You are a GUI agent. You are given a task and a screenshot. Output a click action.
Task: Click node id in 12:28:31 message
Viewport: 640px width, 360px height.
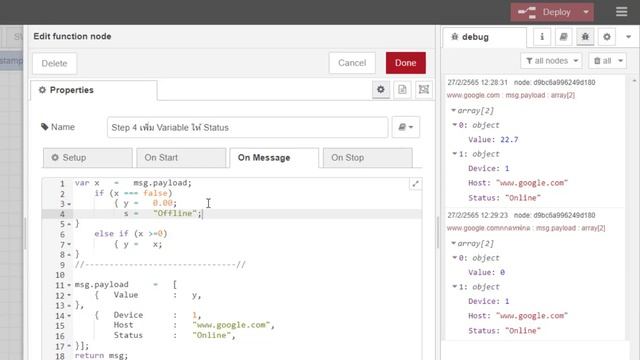554,82
